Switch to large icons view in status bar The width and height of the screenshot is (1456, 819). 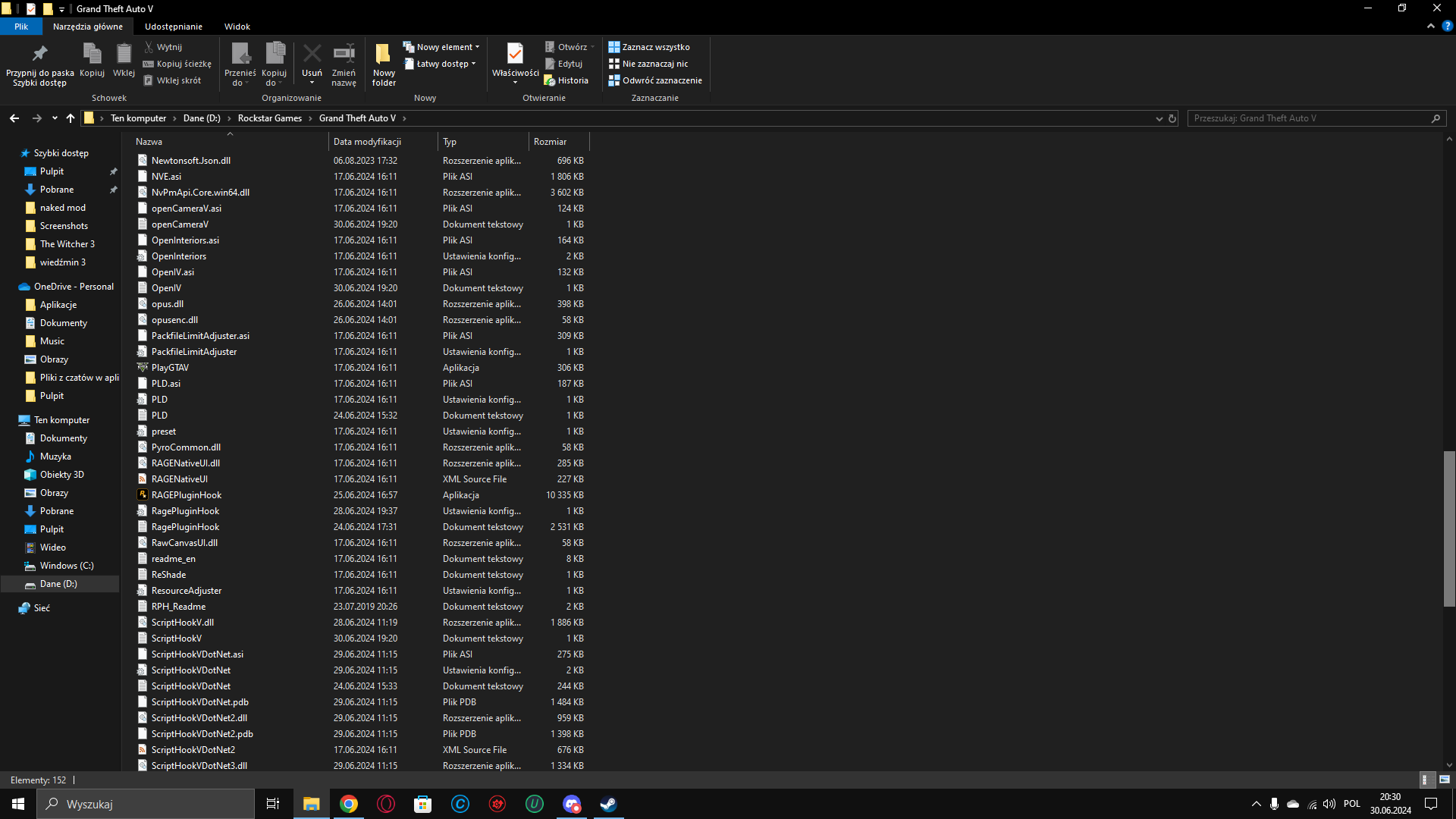click(1445, 780)
